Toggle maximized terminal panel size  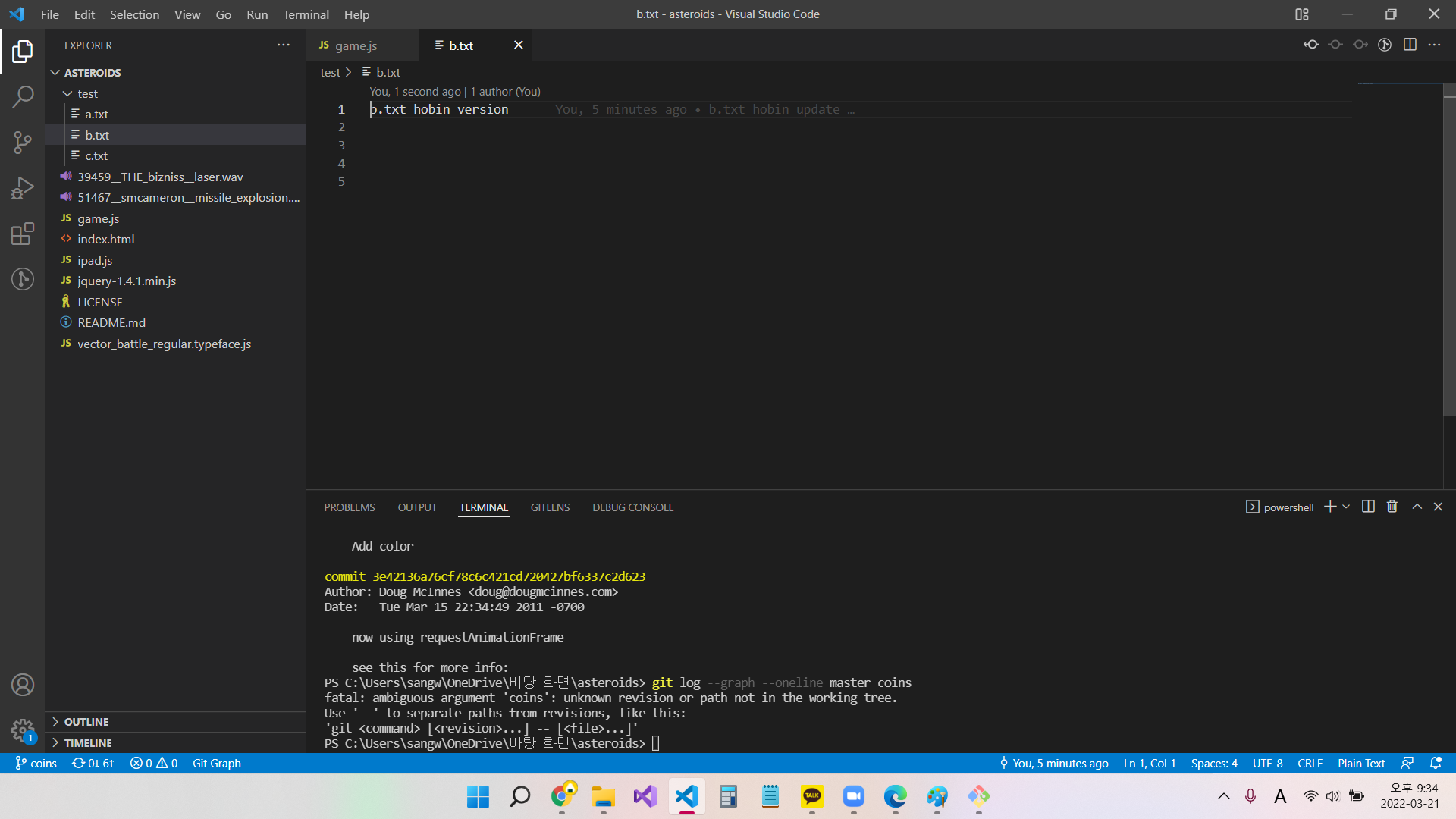[x=1417, y=507]
